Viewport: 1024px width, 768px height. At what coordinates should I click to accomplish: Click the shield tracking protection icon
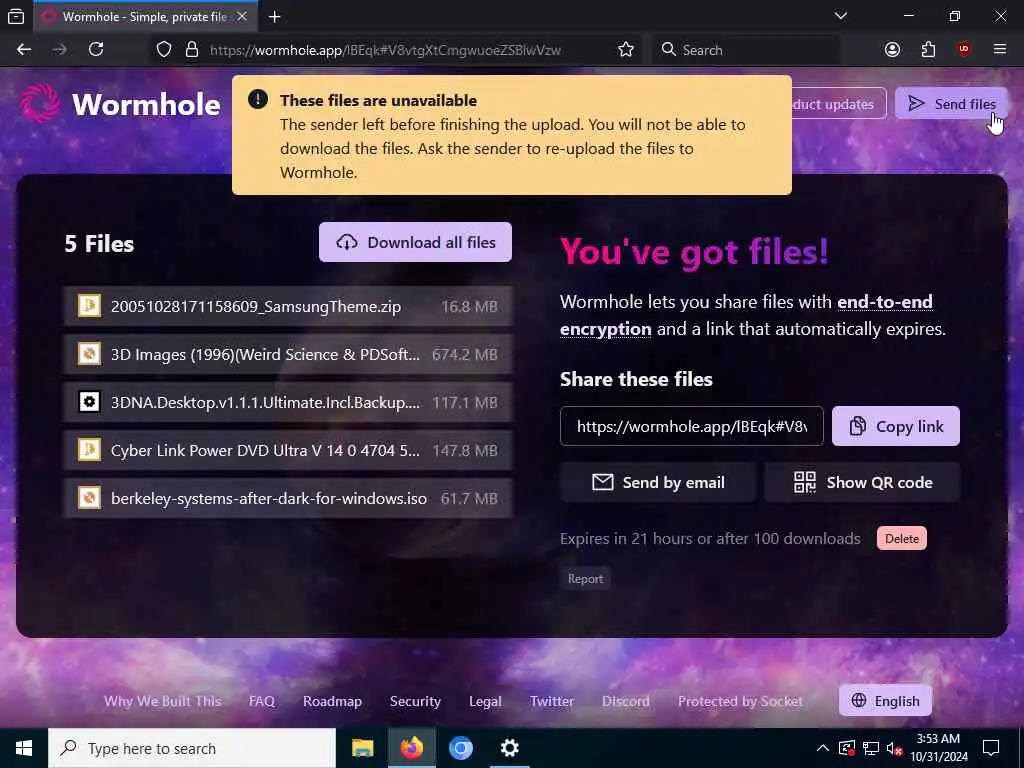tap(164, 50)
